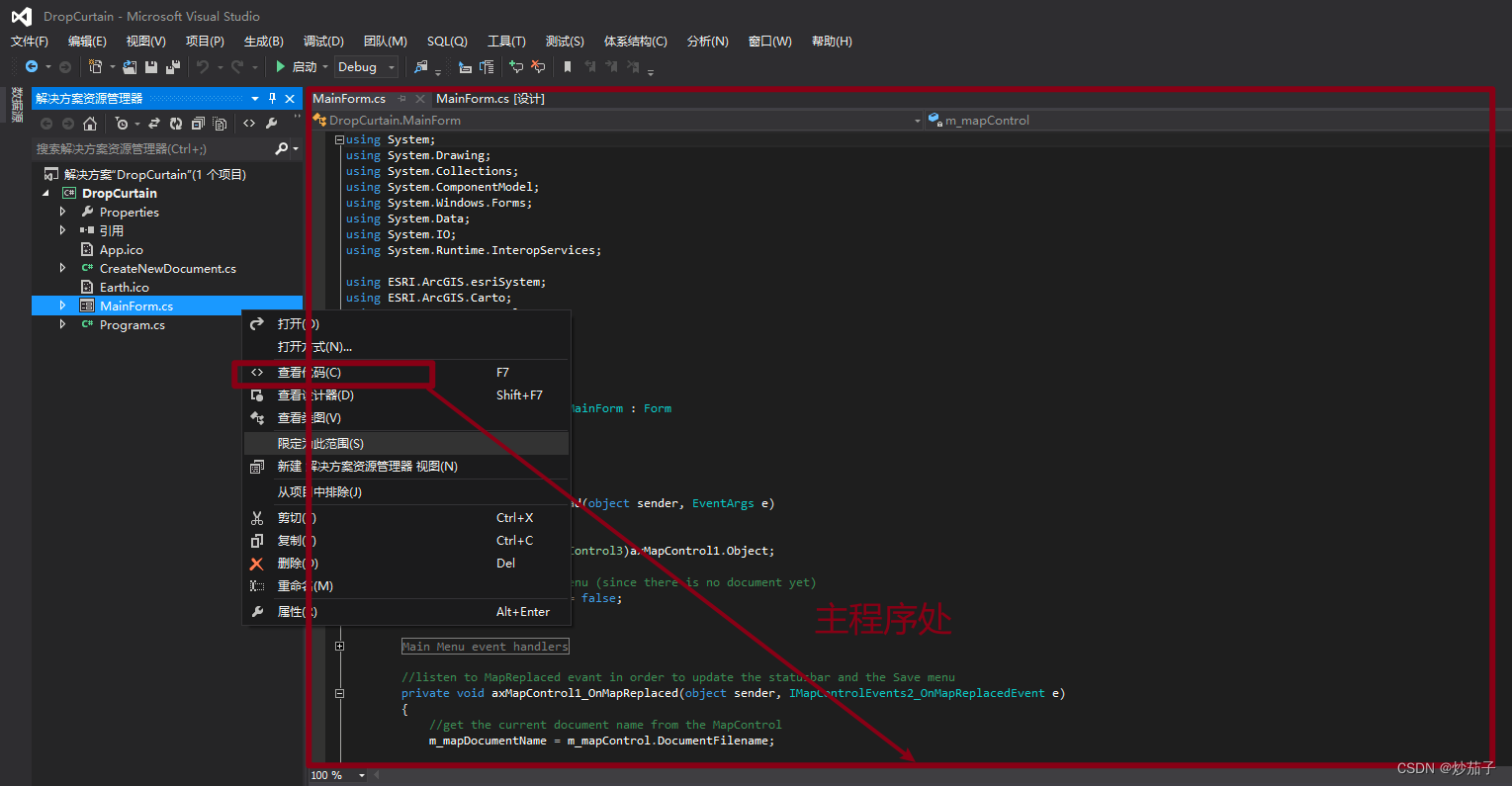Click 剪切 (Ctrl+X) in context menu
The width and height of the screenshot is (1512, 786).
(x=405, y=518)
